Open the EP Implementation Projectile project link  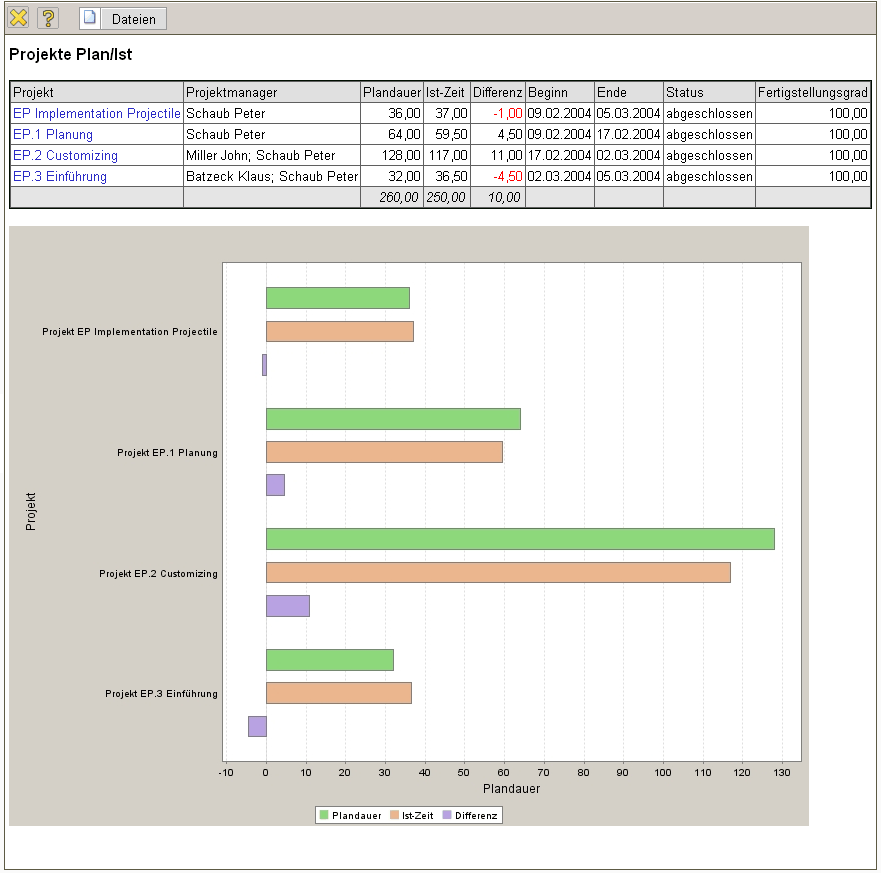tap(96, 114)
